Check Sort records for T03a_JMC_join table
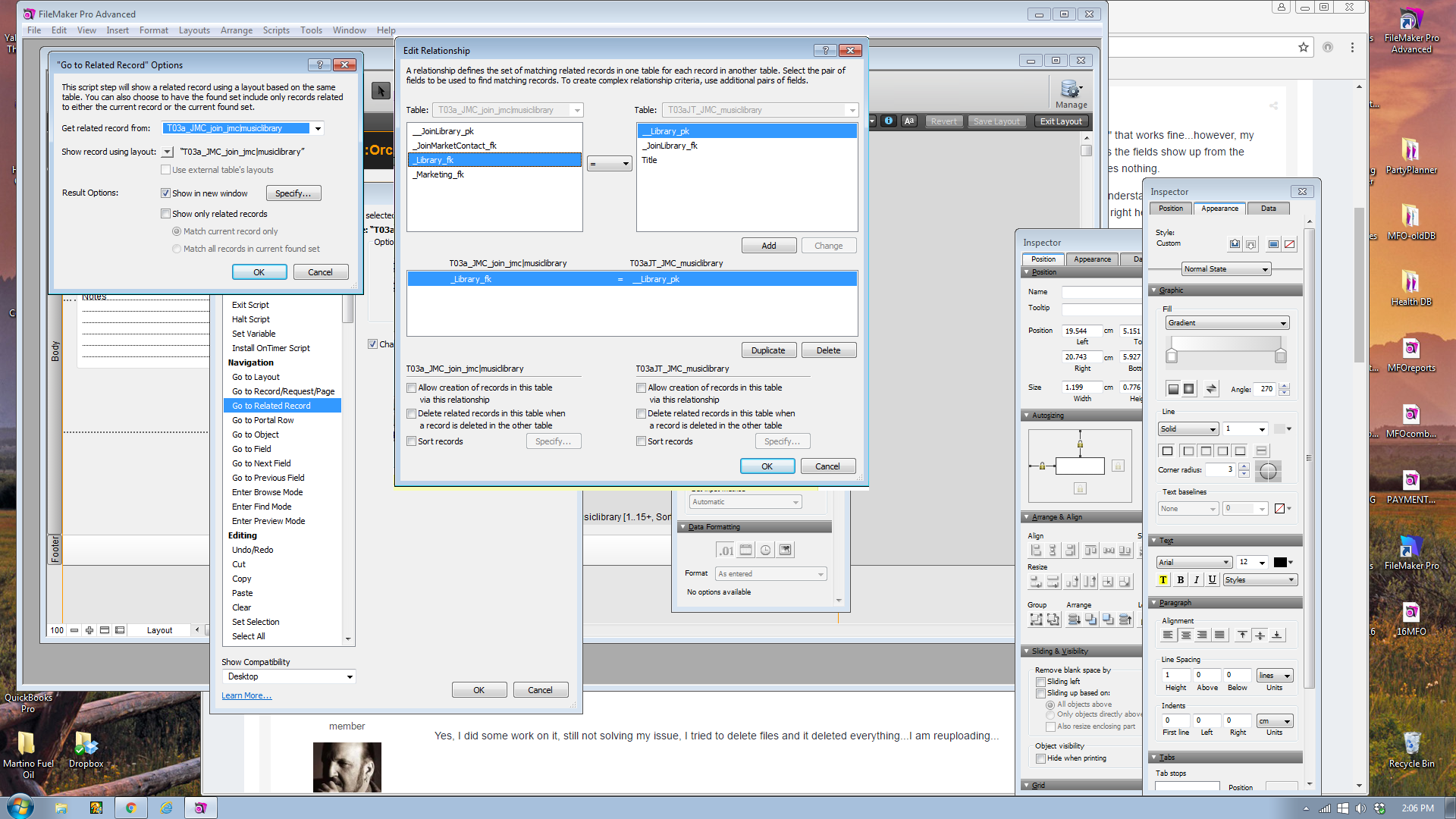This screenshot has width=1456, height=819. click(411, 441)
